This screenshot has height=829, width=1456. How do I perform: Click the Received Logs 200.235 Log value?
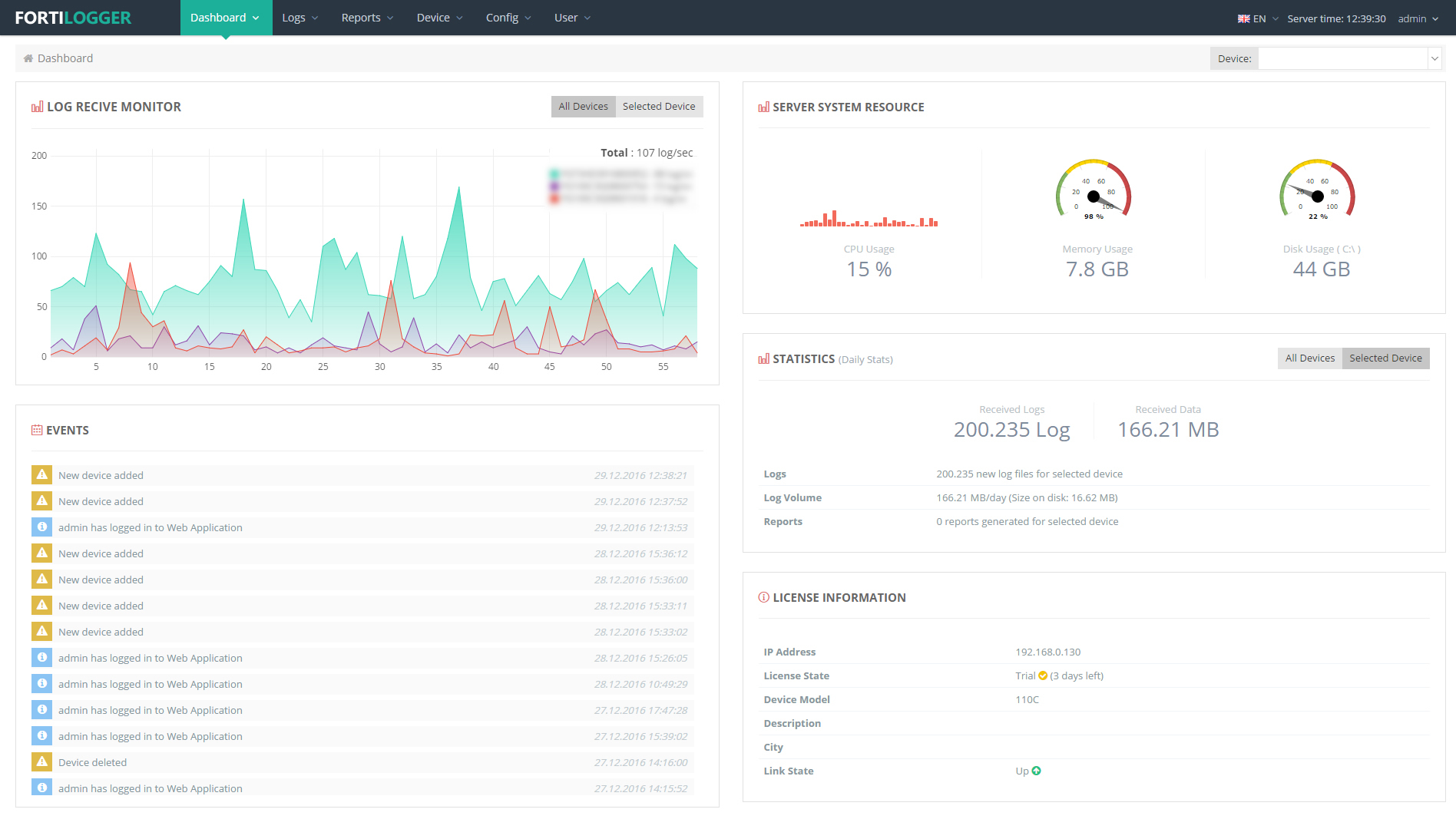(x=1011, y=430)
